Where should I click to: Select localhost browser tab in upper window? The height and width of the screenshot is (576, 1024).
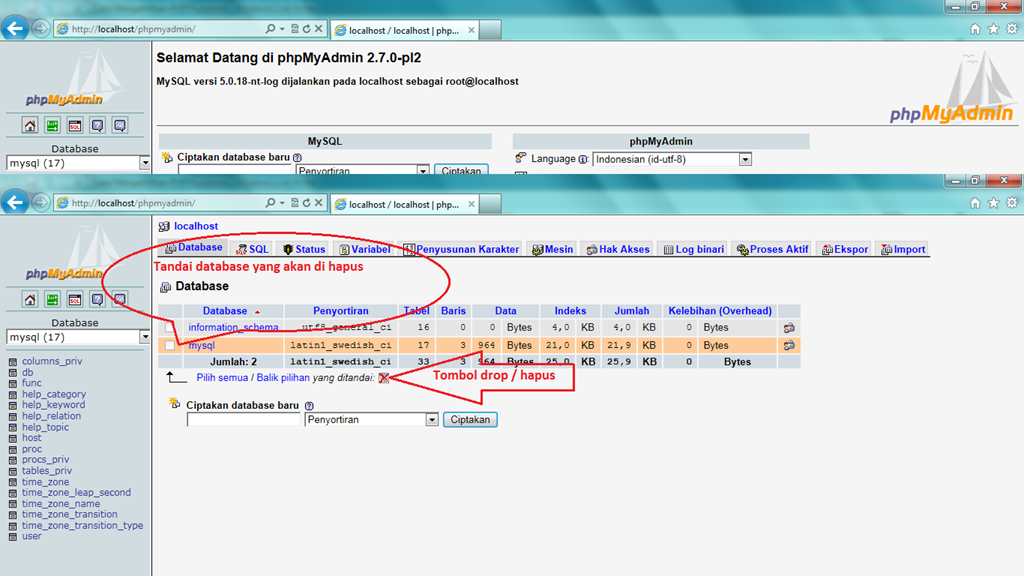pos(405,30)
